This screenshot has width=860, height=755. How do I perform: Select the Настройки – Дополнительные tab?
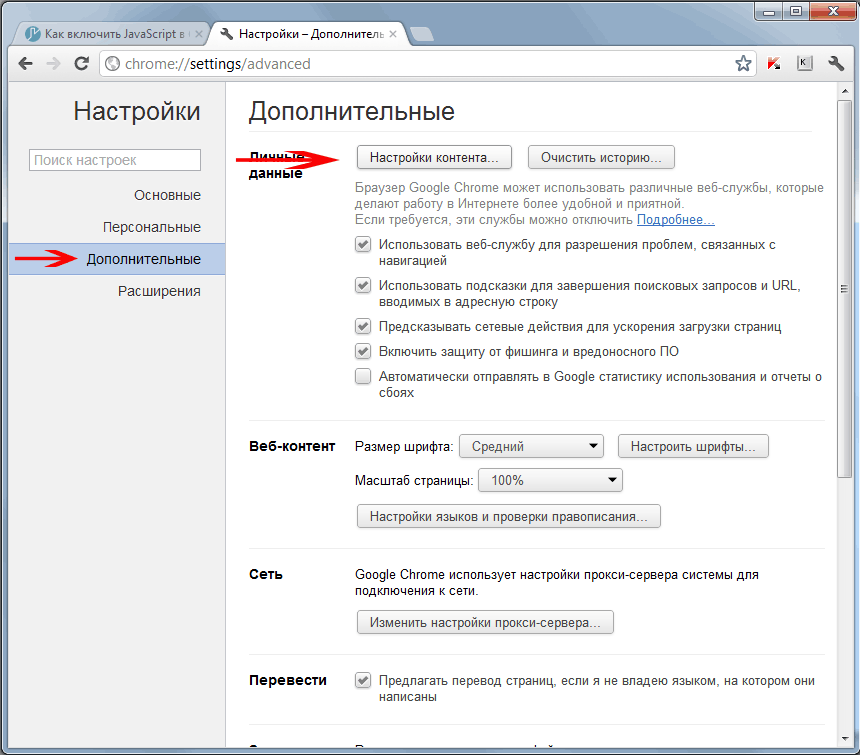(308, 34)
